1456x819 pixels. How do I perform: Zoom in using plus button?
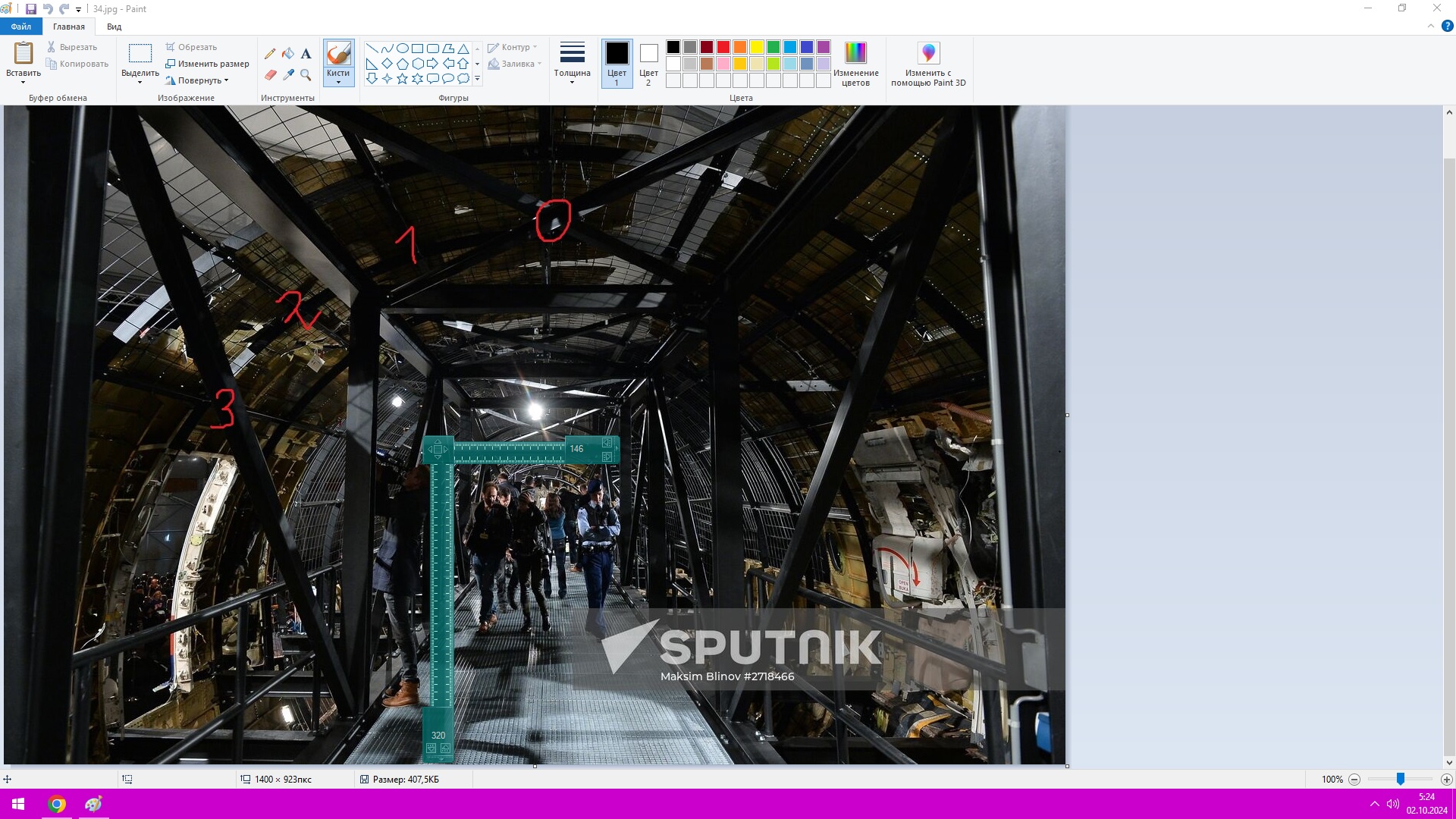click(x=1447, y=779)
